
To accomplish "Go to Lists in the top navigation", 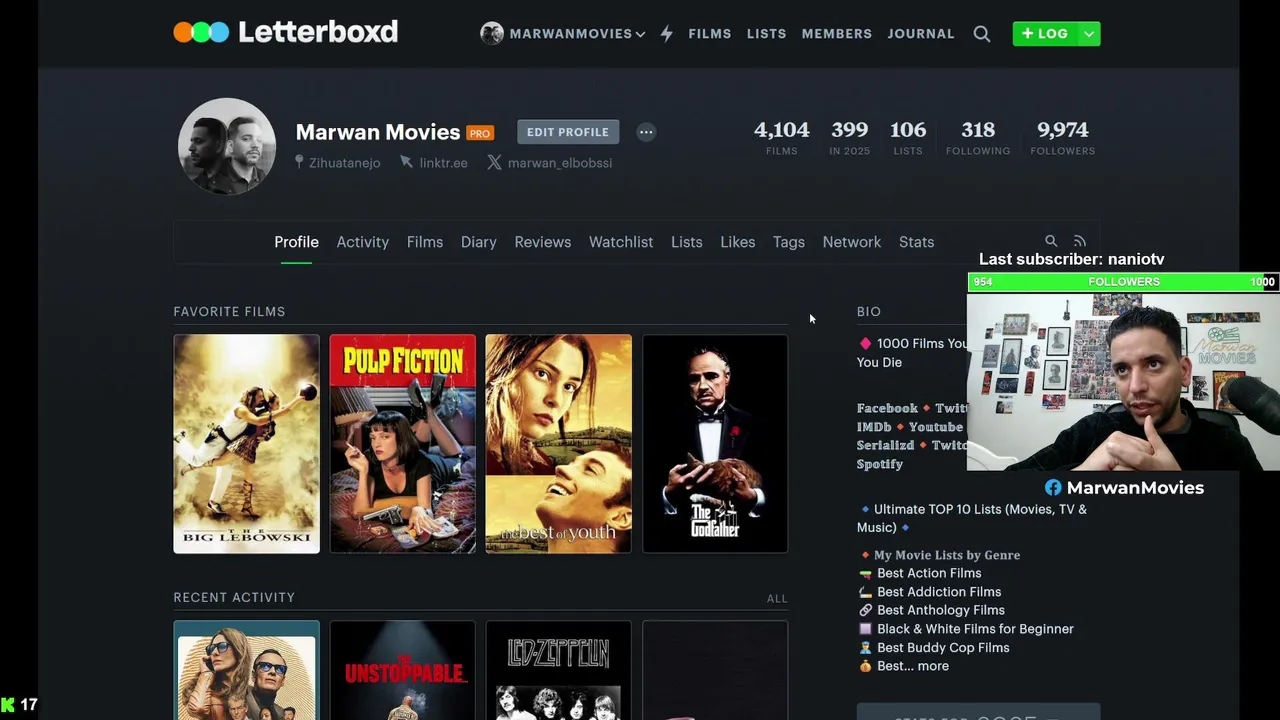I will point(766,34).
